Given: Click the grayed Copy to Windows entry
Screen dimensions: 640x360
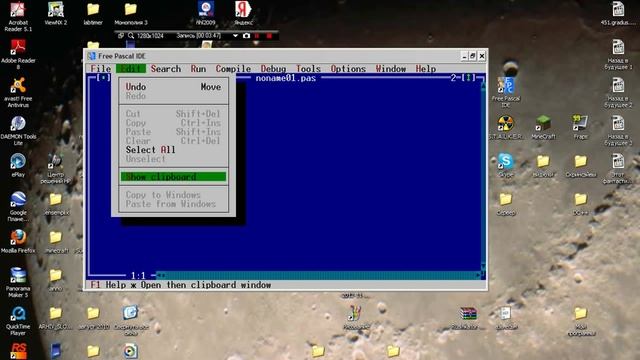Looking at the screenshot, I should (173, 195).
